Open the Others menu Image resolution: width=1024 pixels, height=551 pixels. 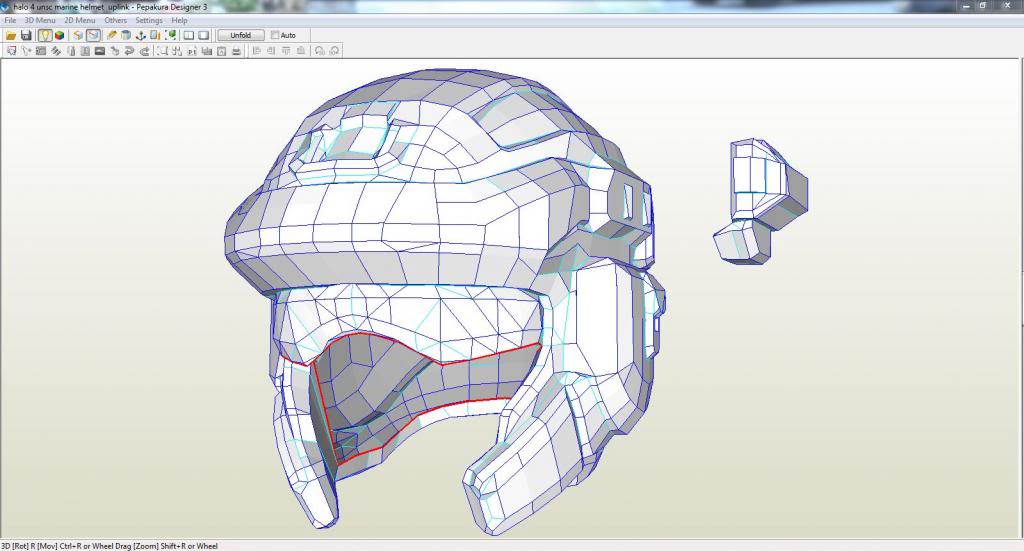click(115, 20)
